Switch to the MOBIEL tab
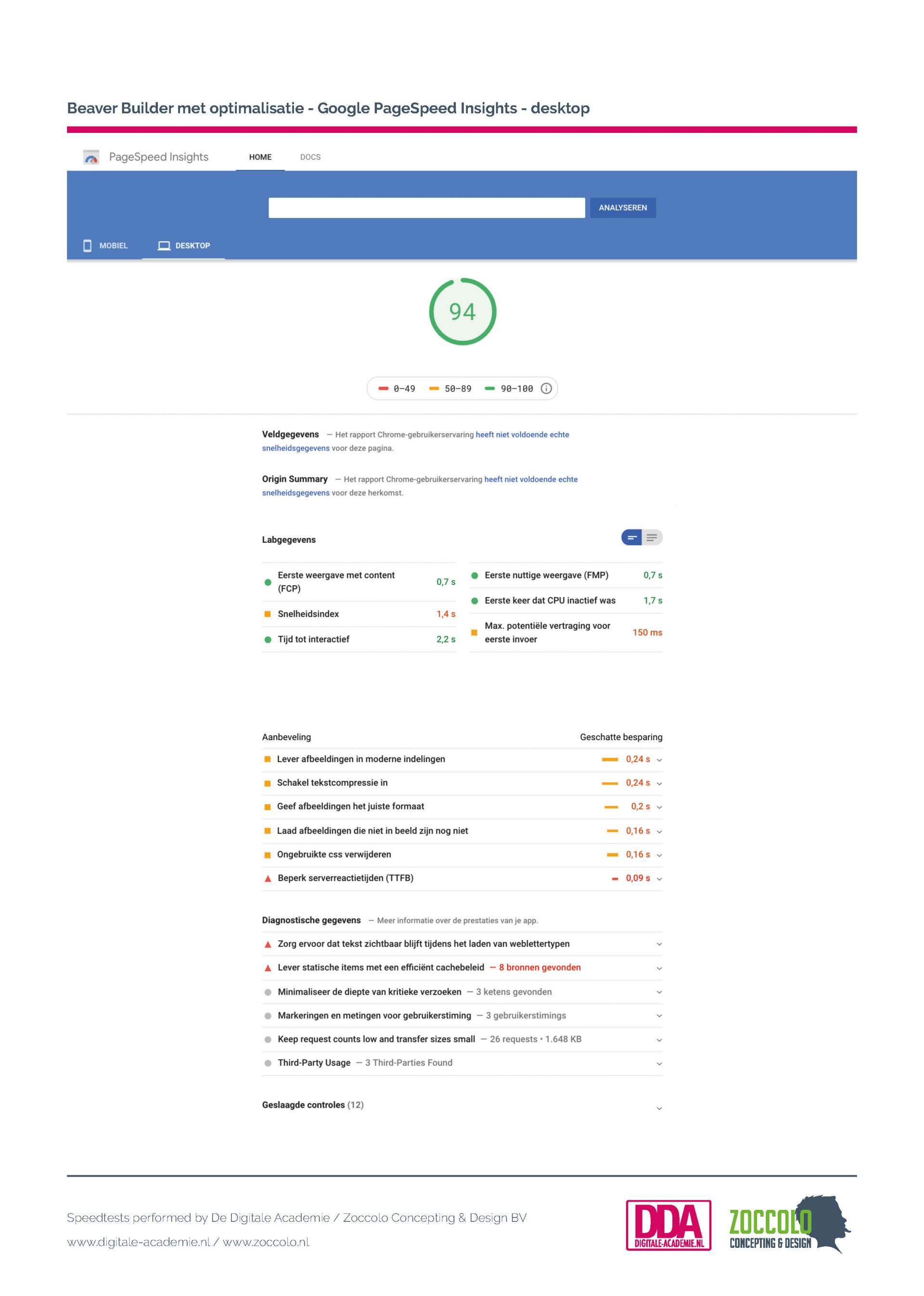Image resolution: width=924 pixels, height=1296 pixels. (105, 246)
